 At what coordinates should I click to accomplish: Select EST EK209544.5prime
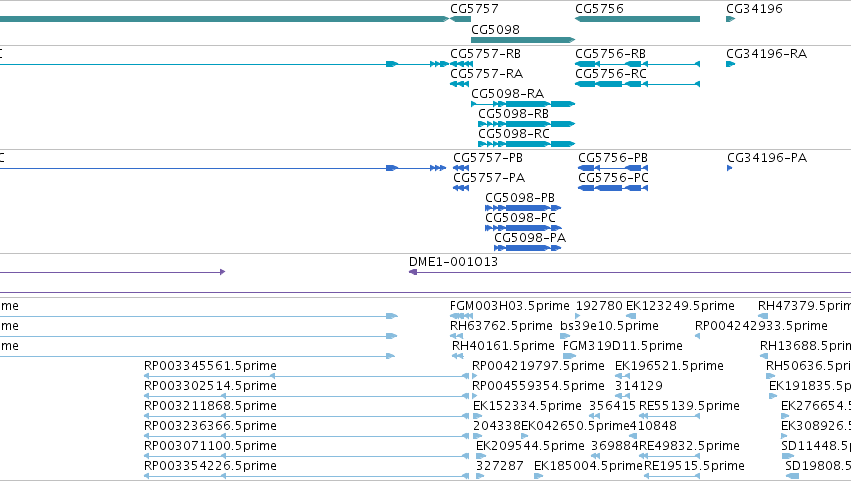[530, 446]
